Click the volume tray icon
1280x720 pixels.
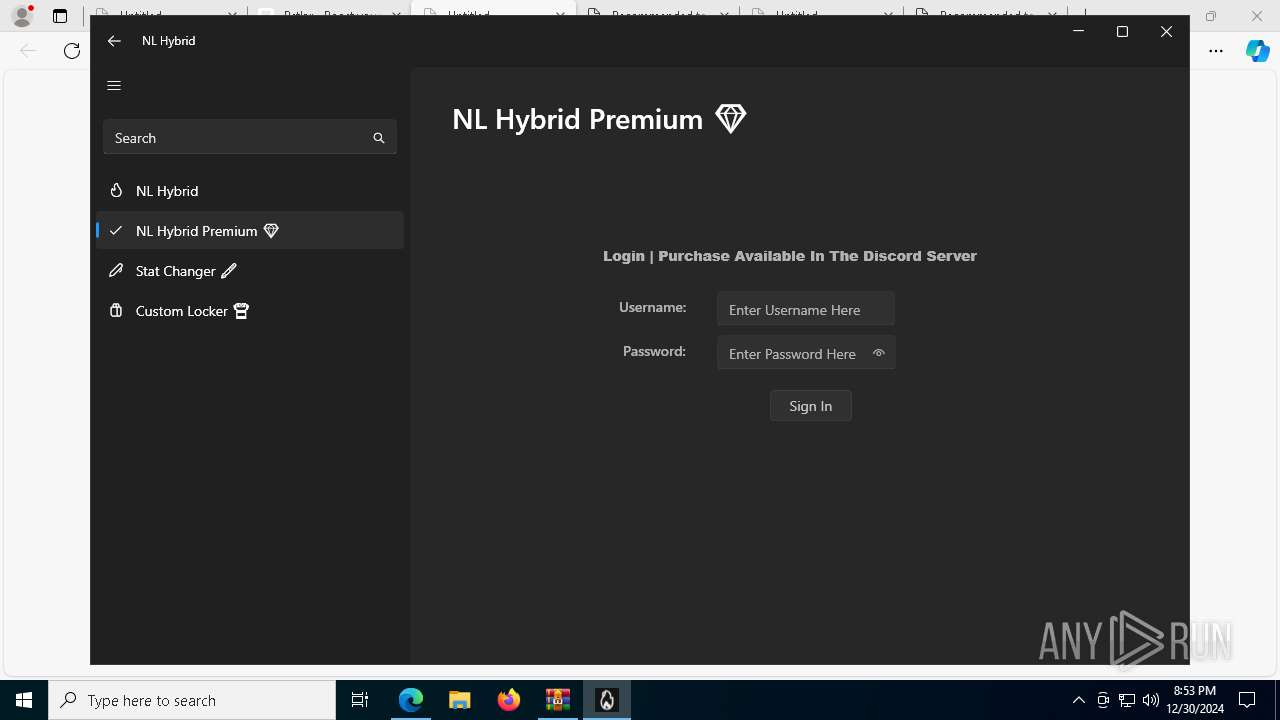click(1151, 700)
